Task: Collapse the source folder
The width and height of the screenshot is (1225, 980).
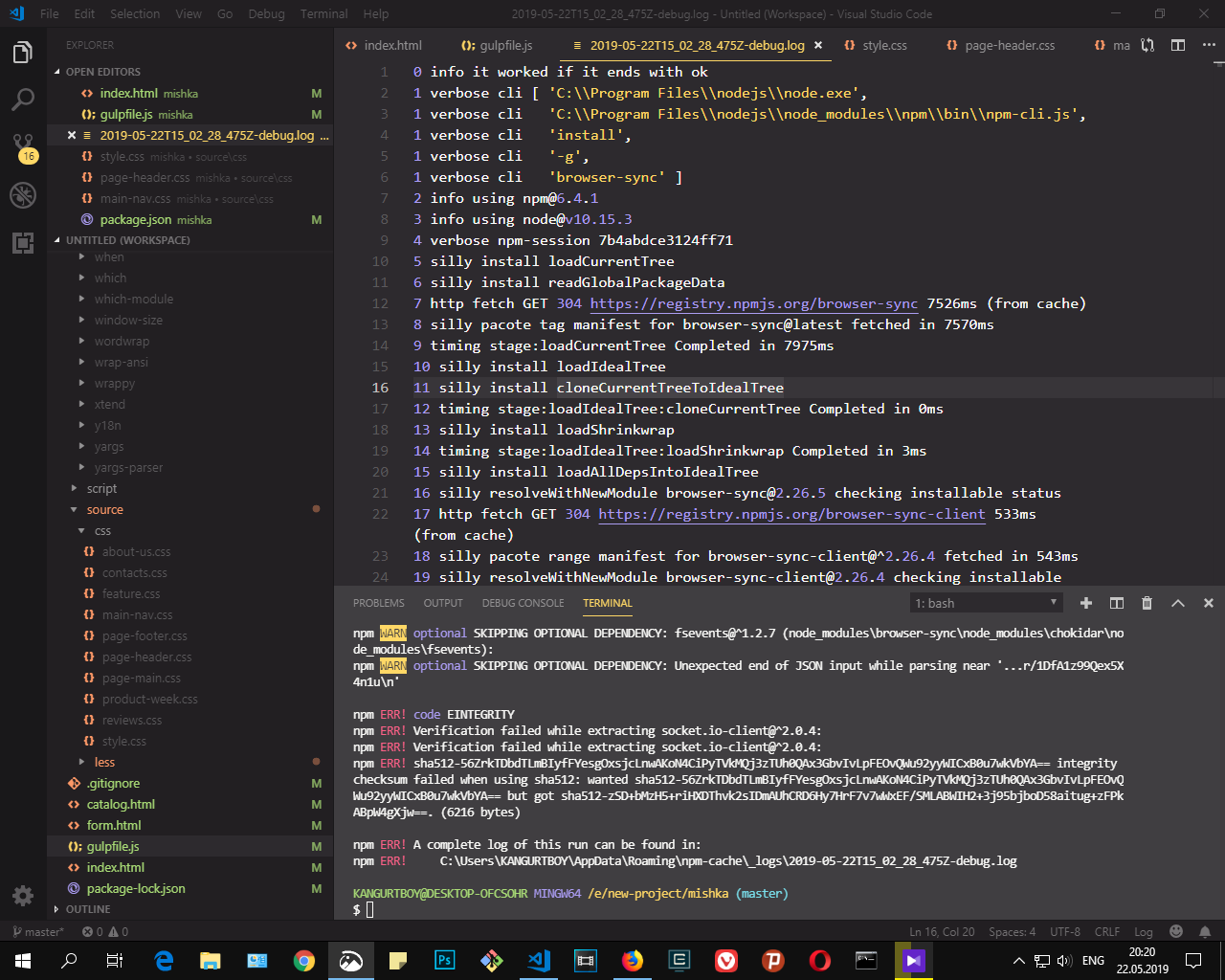Action: pos(104,510)
